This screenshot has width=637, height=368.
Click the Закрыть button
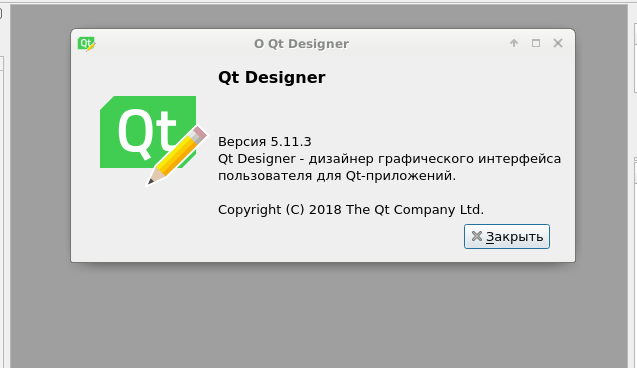tap(507, 236)
